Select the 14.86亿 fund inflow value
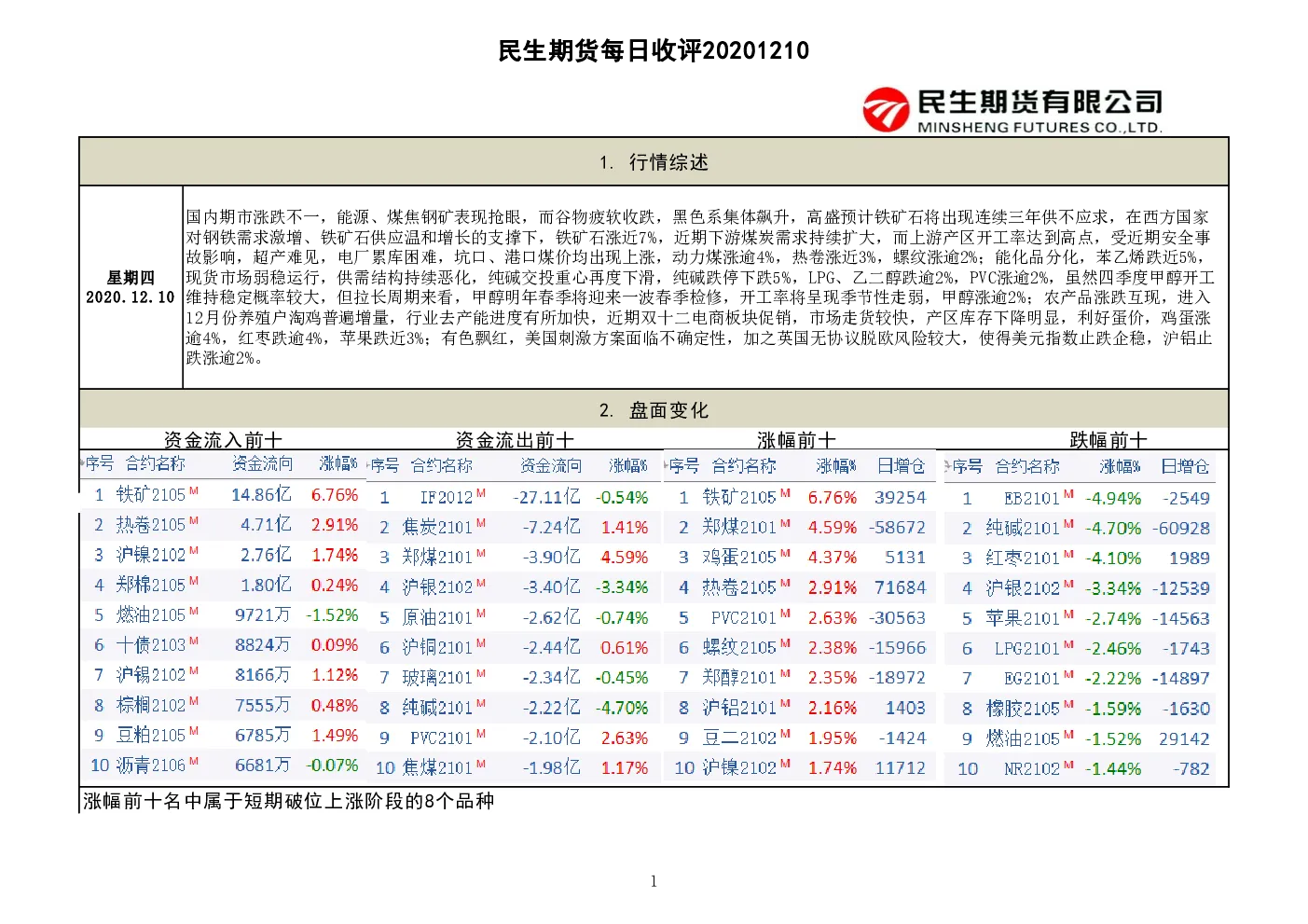Viewport: 1308px width, 924px height. click(261, 495)
